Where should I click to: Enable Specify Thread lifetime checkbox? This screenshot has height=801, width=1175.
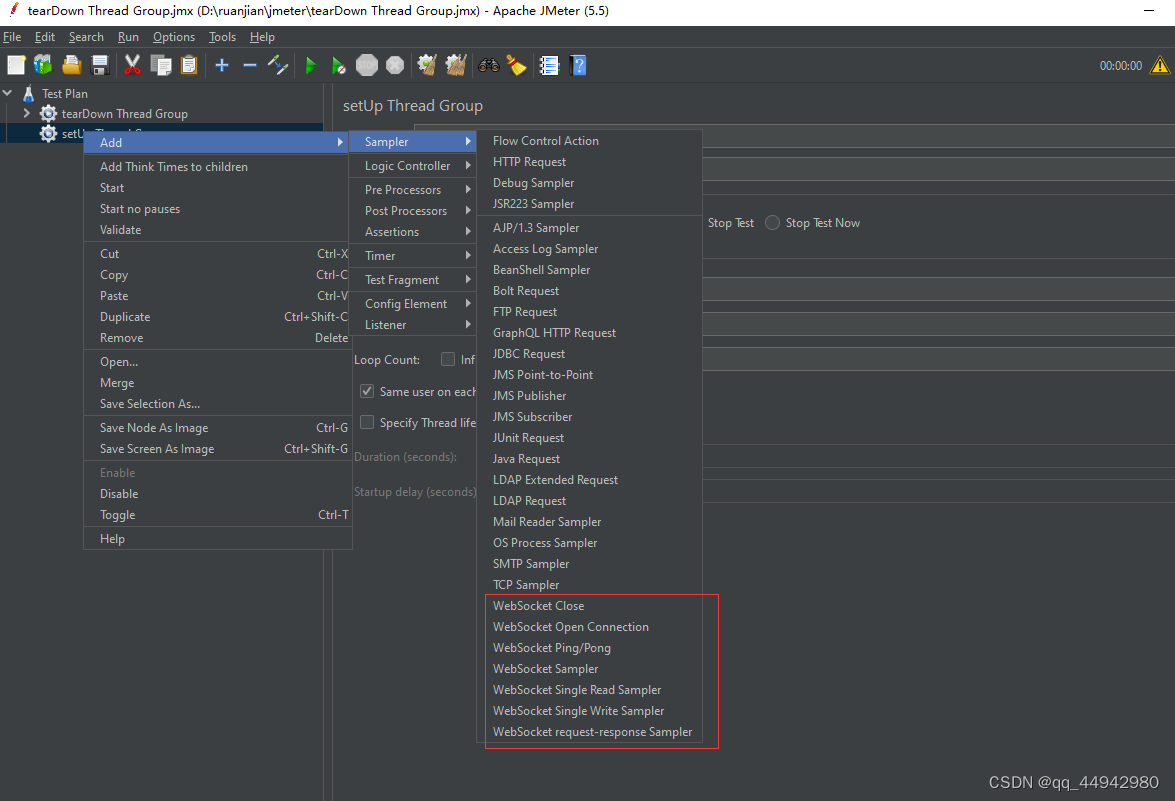point(367,422)
